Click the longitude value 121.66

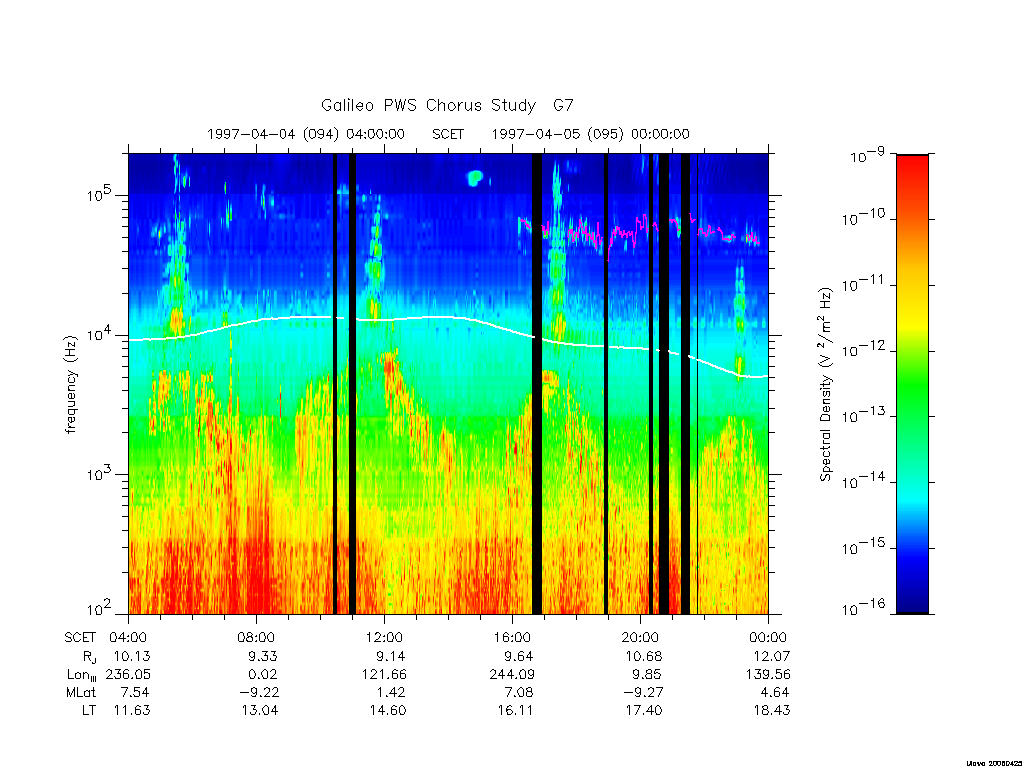[384, 674]
